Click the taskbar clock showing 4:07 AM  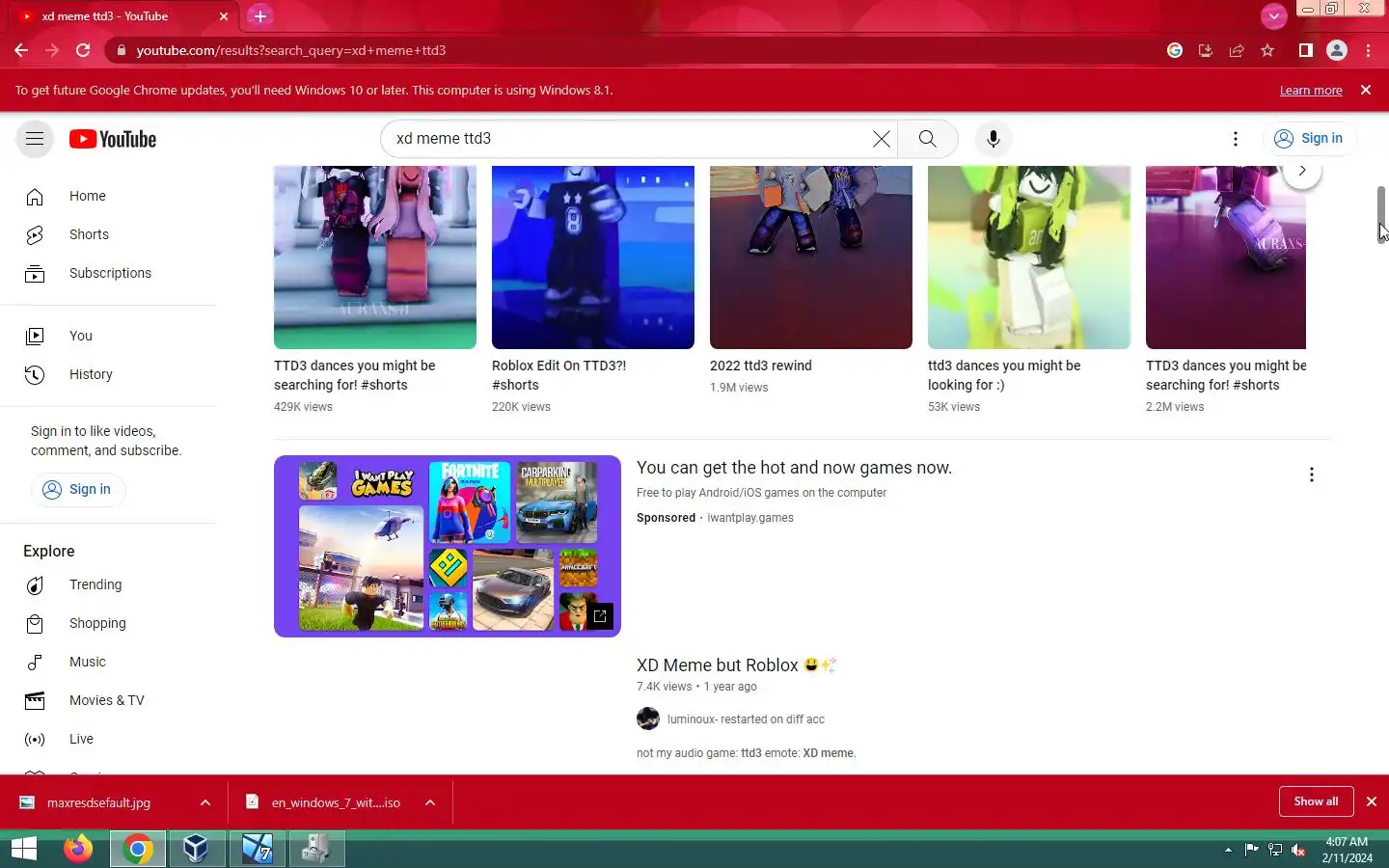tap(1347, 850)
